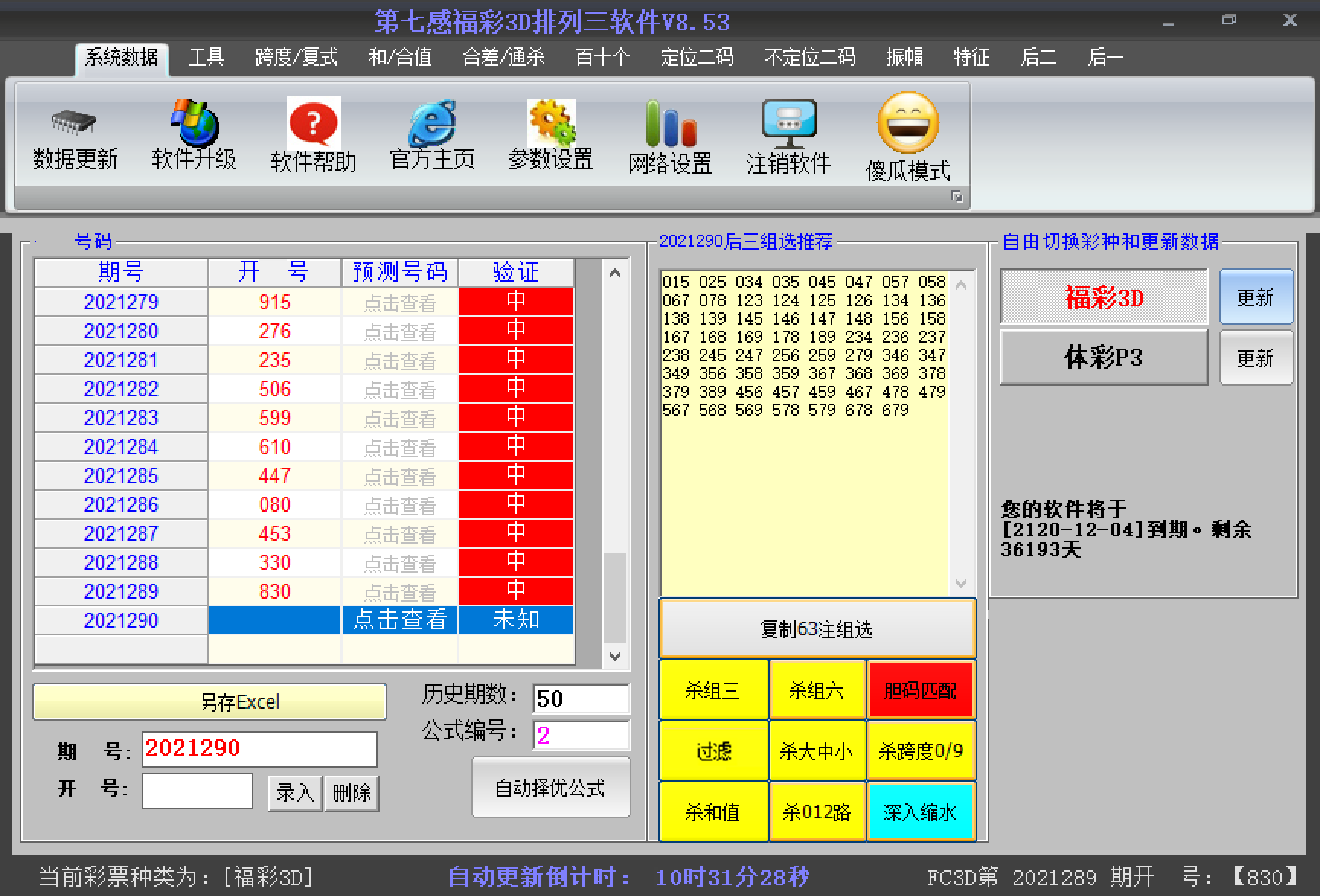Select draw number 080 cell
Screen dimensions: 1320x896
click(x=274, y=505)
